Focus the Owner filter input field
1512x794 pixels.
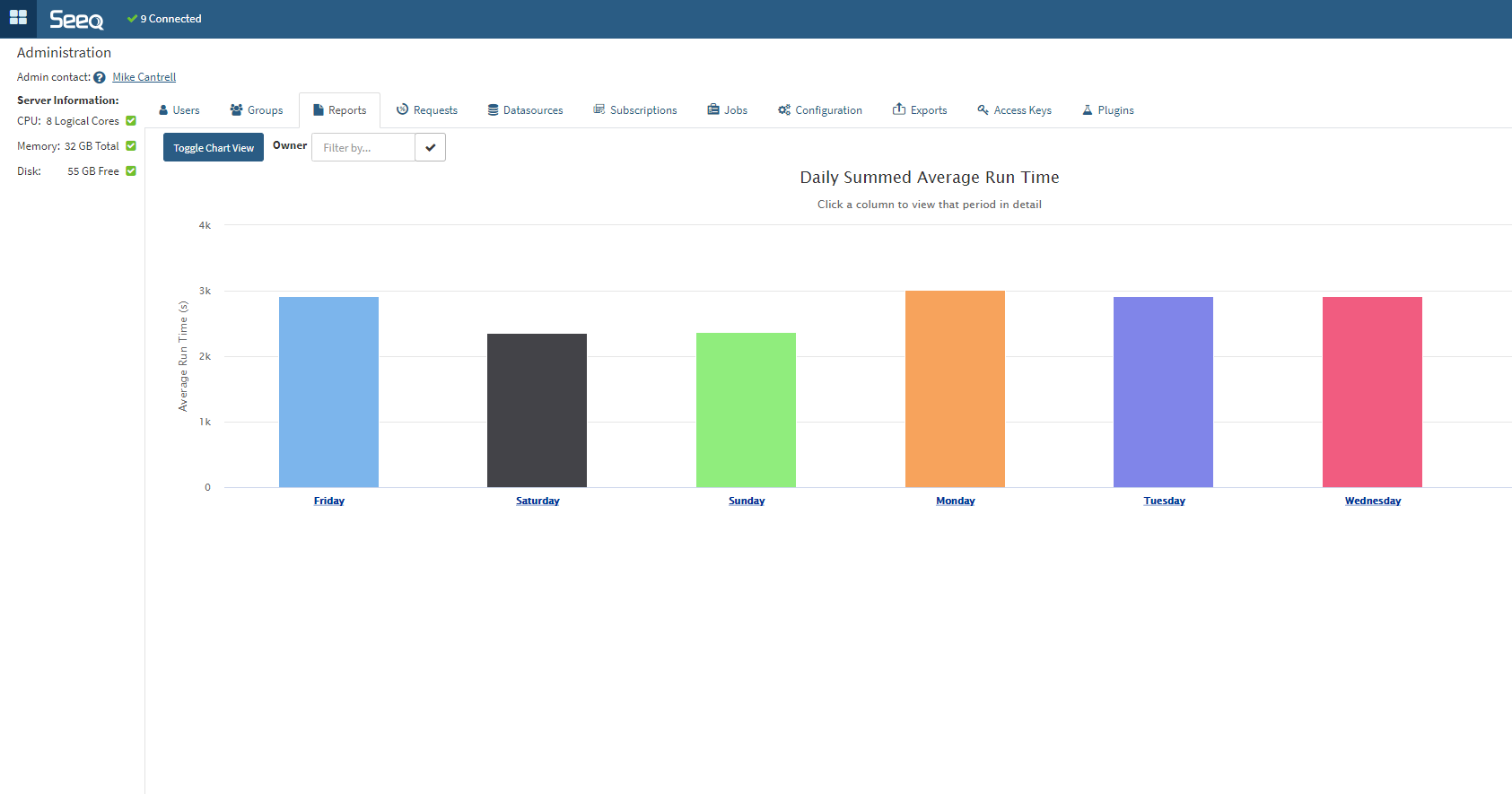tap(363, 148)
